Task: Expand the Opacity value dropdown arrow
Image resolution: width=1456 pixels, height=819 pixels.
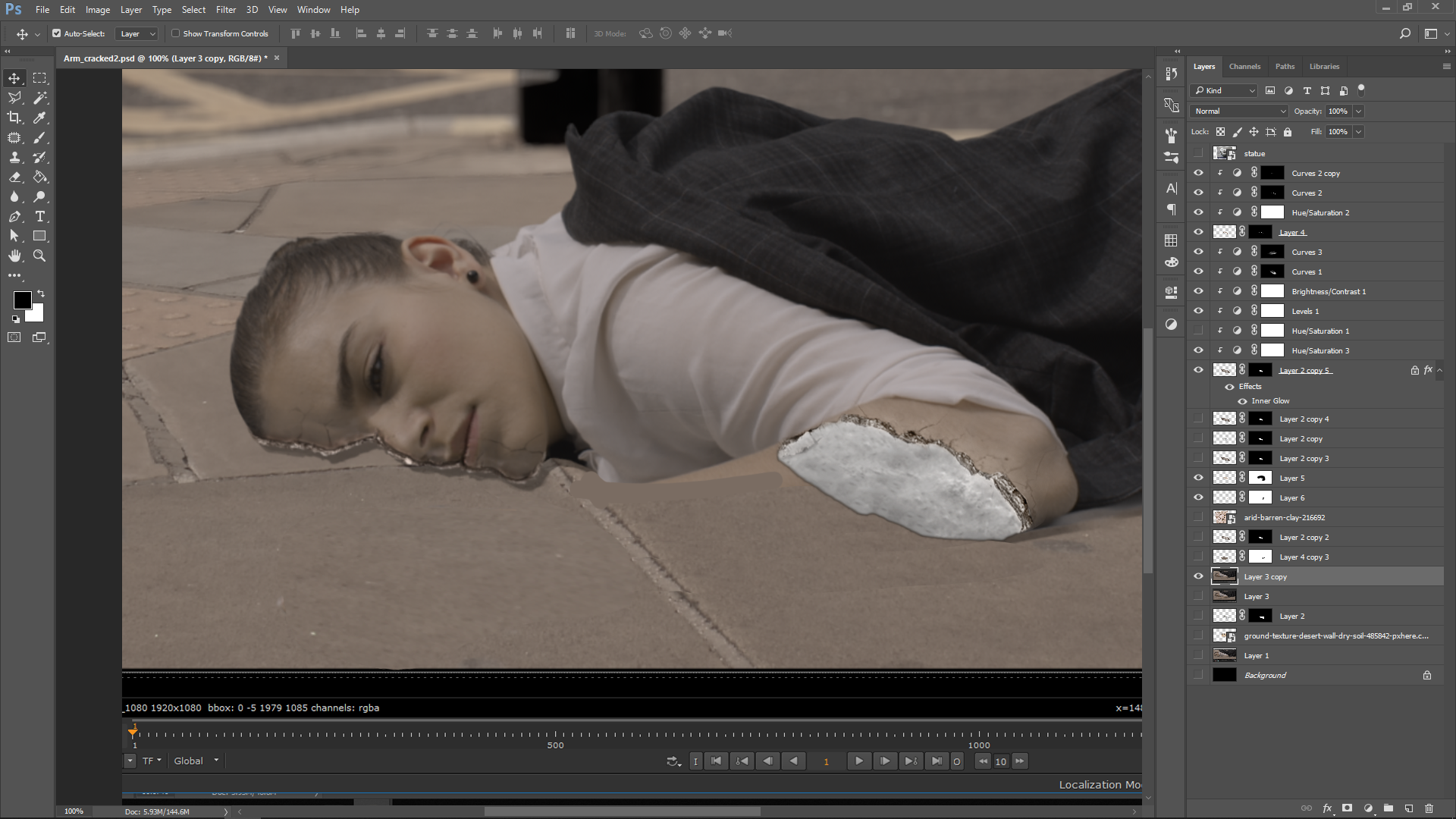Action: point(1358,111)
